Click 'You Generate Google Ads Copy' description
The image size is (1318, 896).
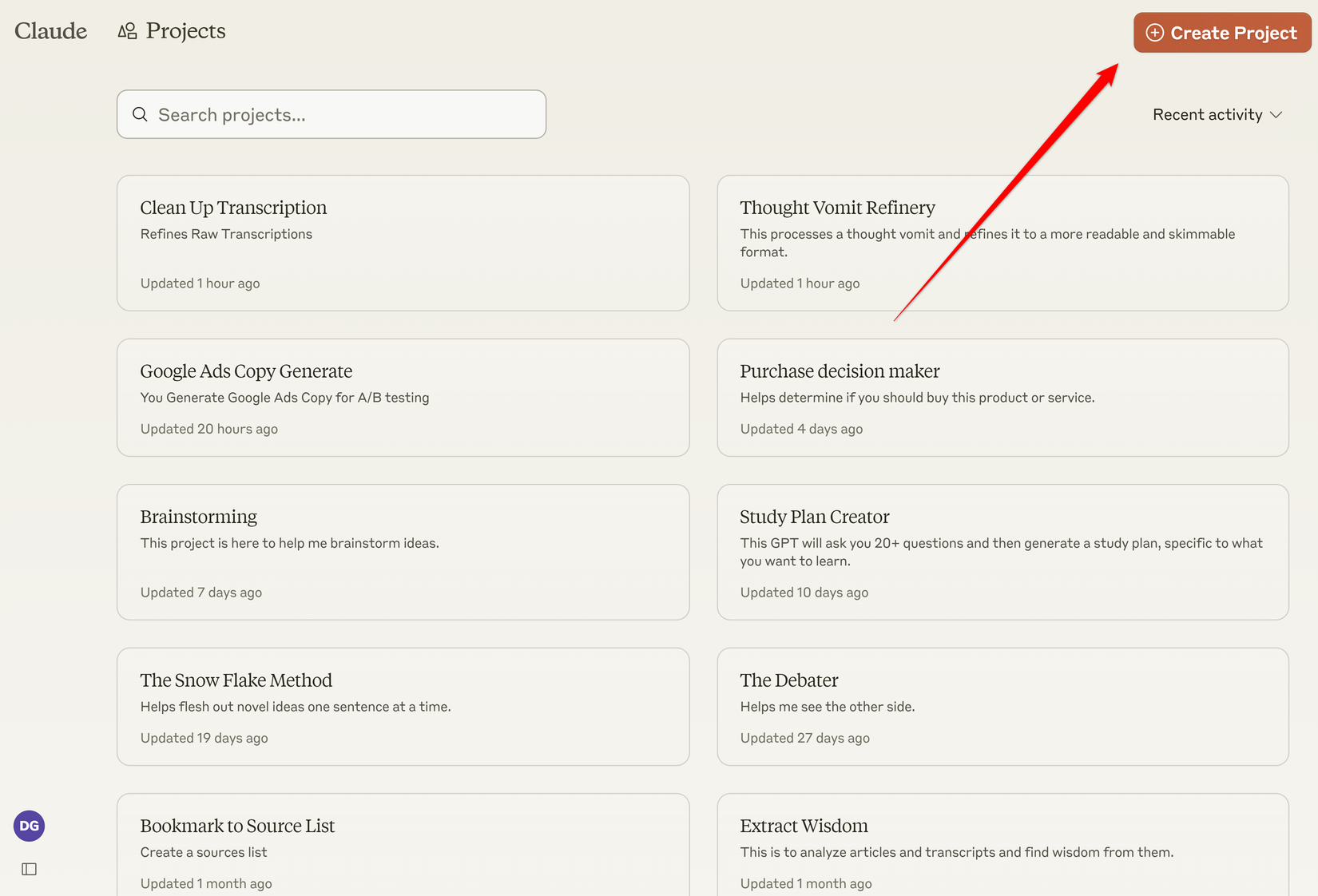click(285, 398)
